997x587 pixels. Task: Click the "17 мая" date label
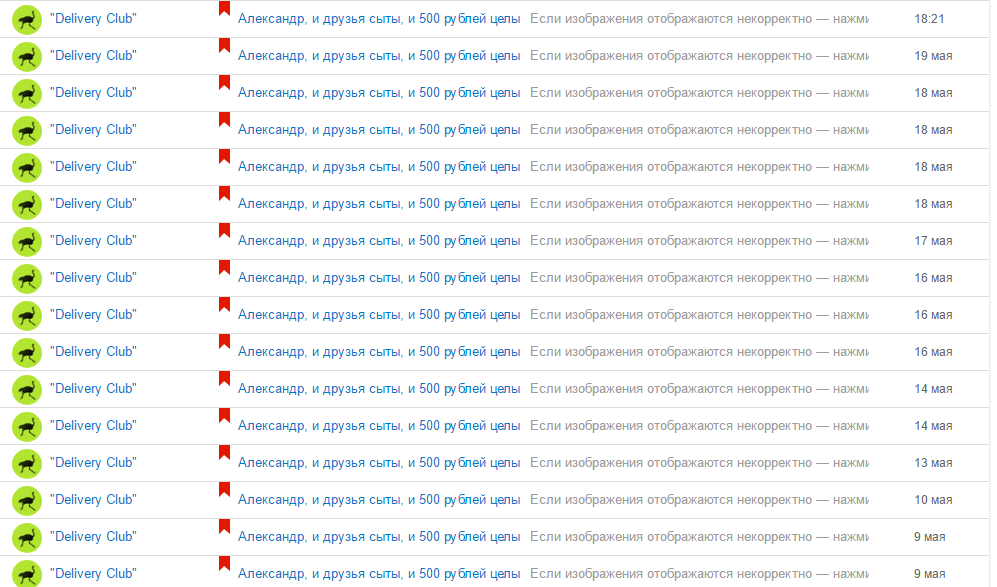point(933,241)
